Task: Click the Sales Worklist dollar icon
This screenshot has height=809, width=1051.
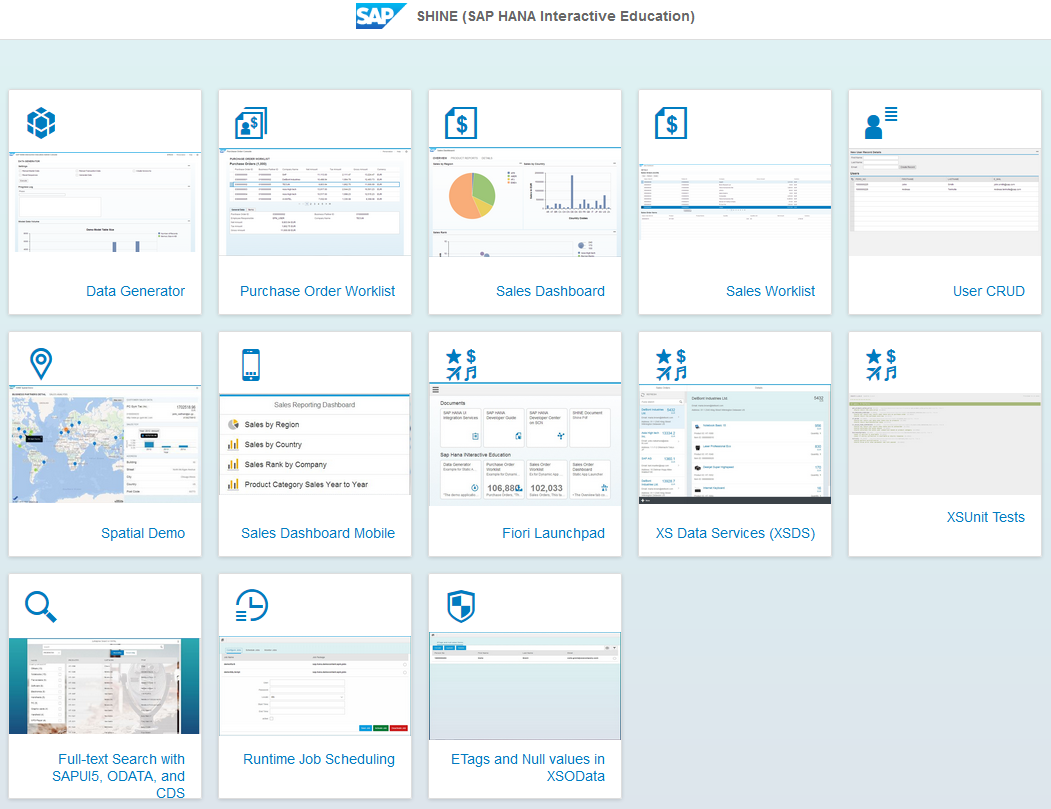Action: 671,123
